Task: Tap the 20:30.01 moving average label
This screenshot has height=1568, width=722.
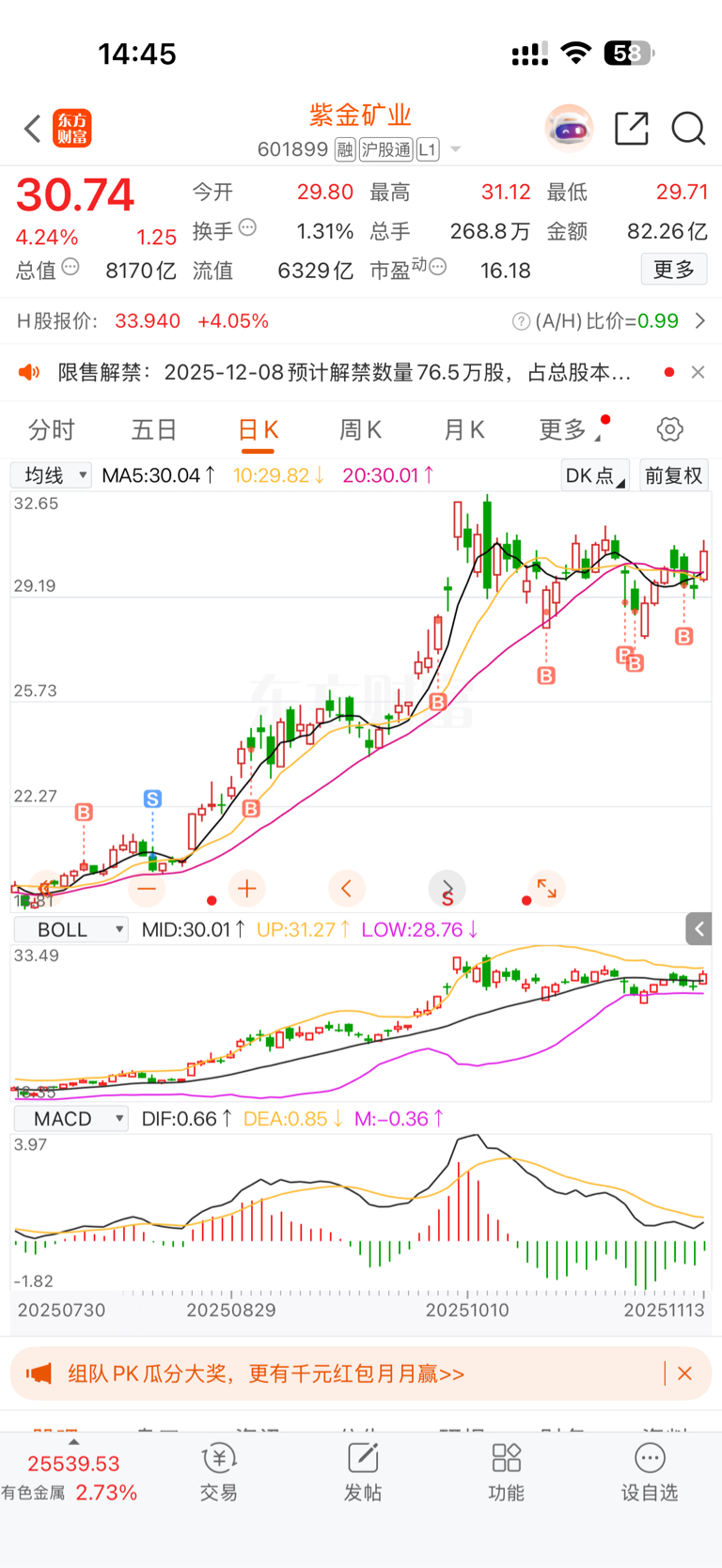Action: 388,475
